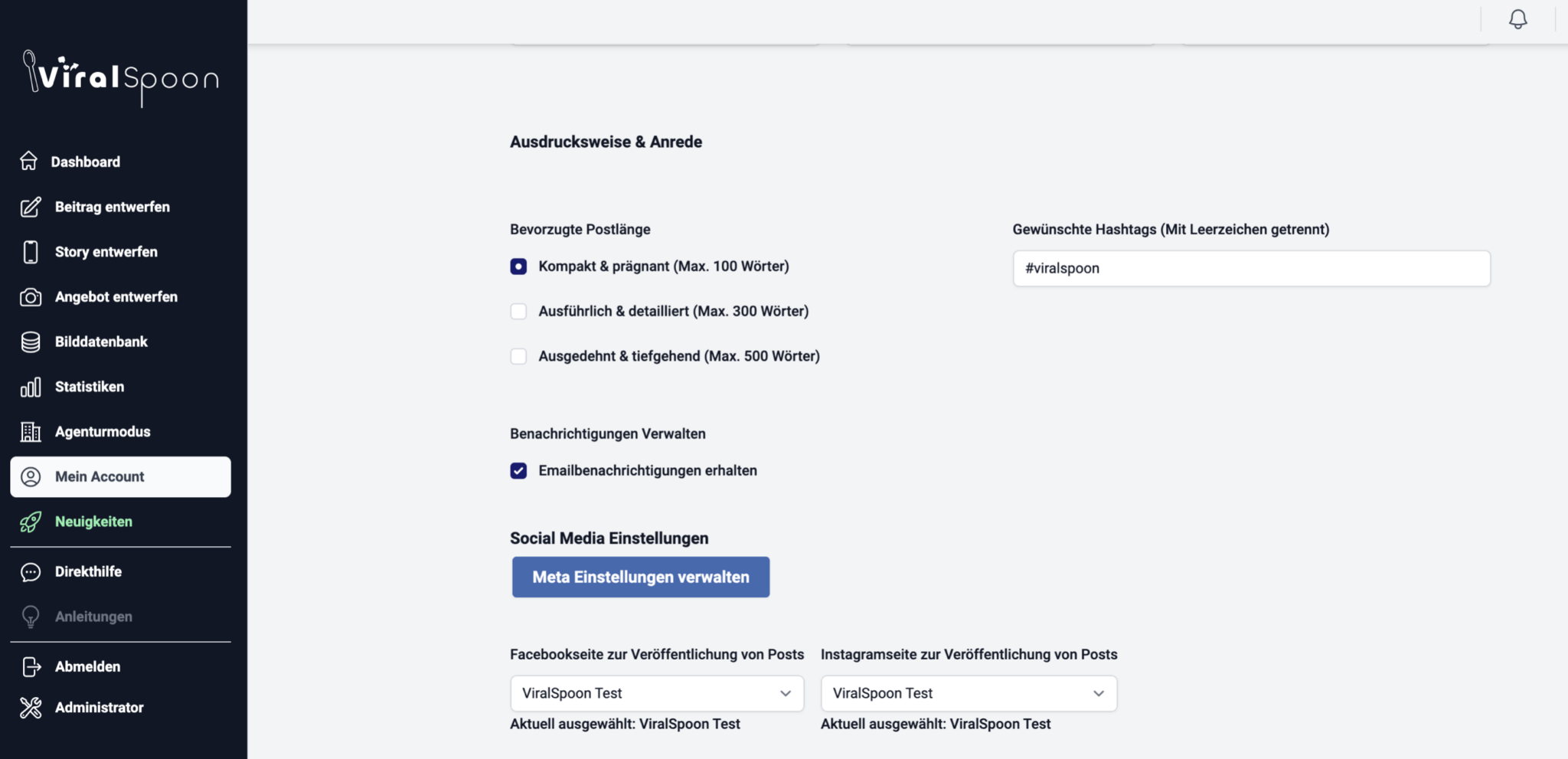Enable Ausführlich & detailliert post length
This screenshot has width=1568, height=759.
(x=518, y=311)
